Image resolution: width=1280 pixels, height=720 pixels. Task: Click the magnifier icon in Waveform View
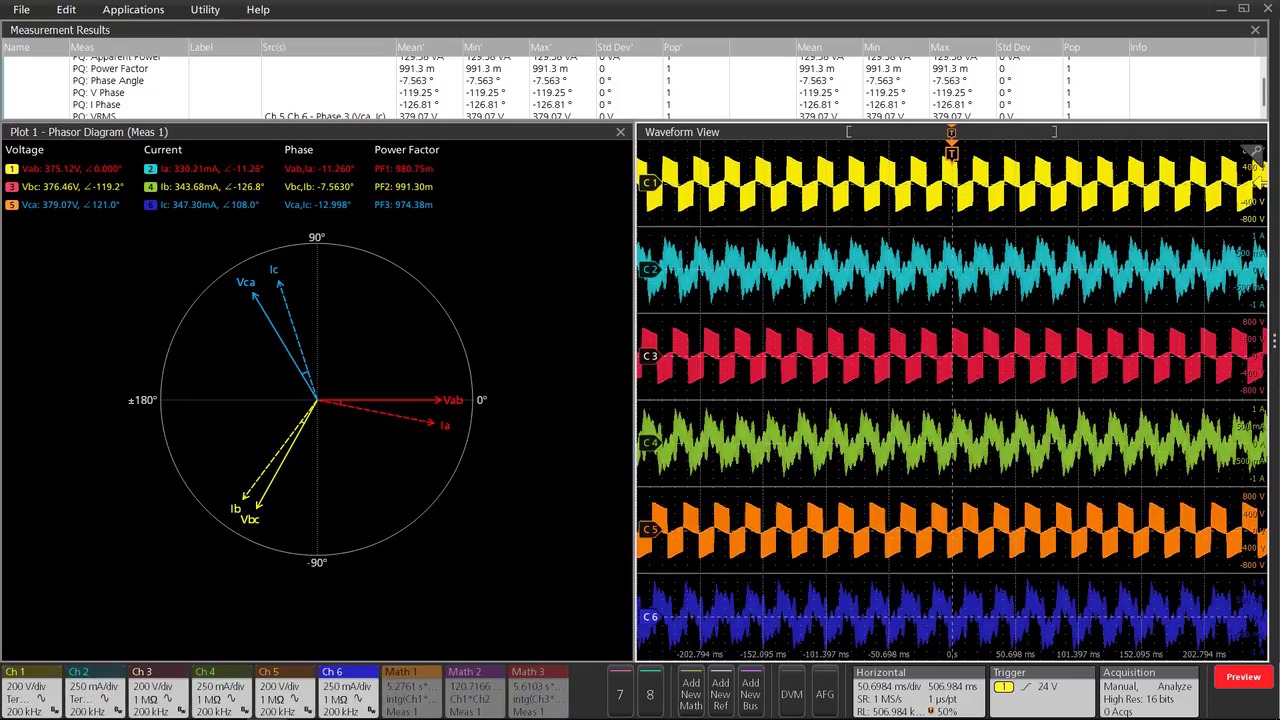[x=1253, y=150]
